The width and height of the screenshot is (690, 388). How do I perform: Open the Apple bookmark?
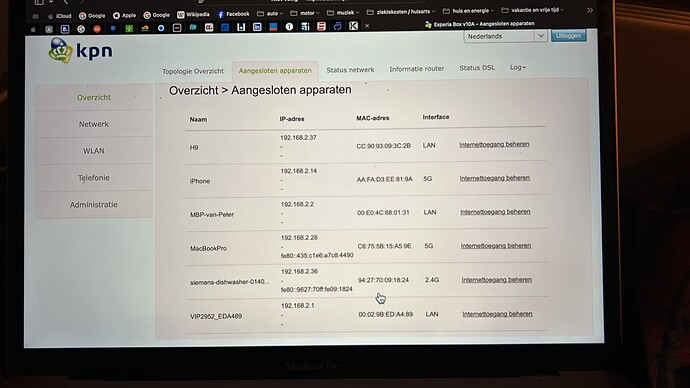[124, 15]
